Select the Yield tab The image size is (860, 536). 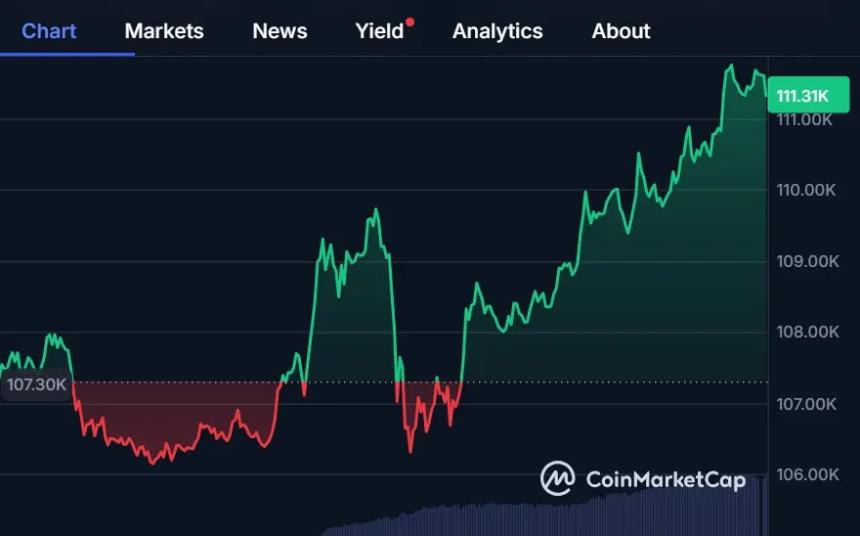click(380, 31)
